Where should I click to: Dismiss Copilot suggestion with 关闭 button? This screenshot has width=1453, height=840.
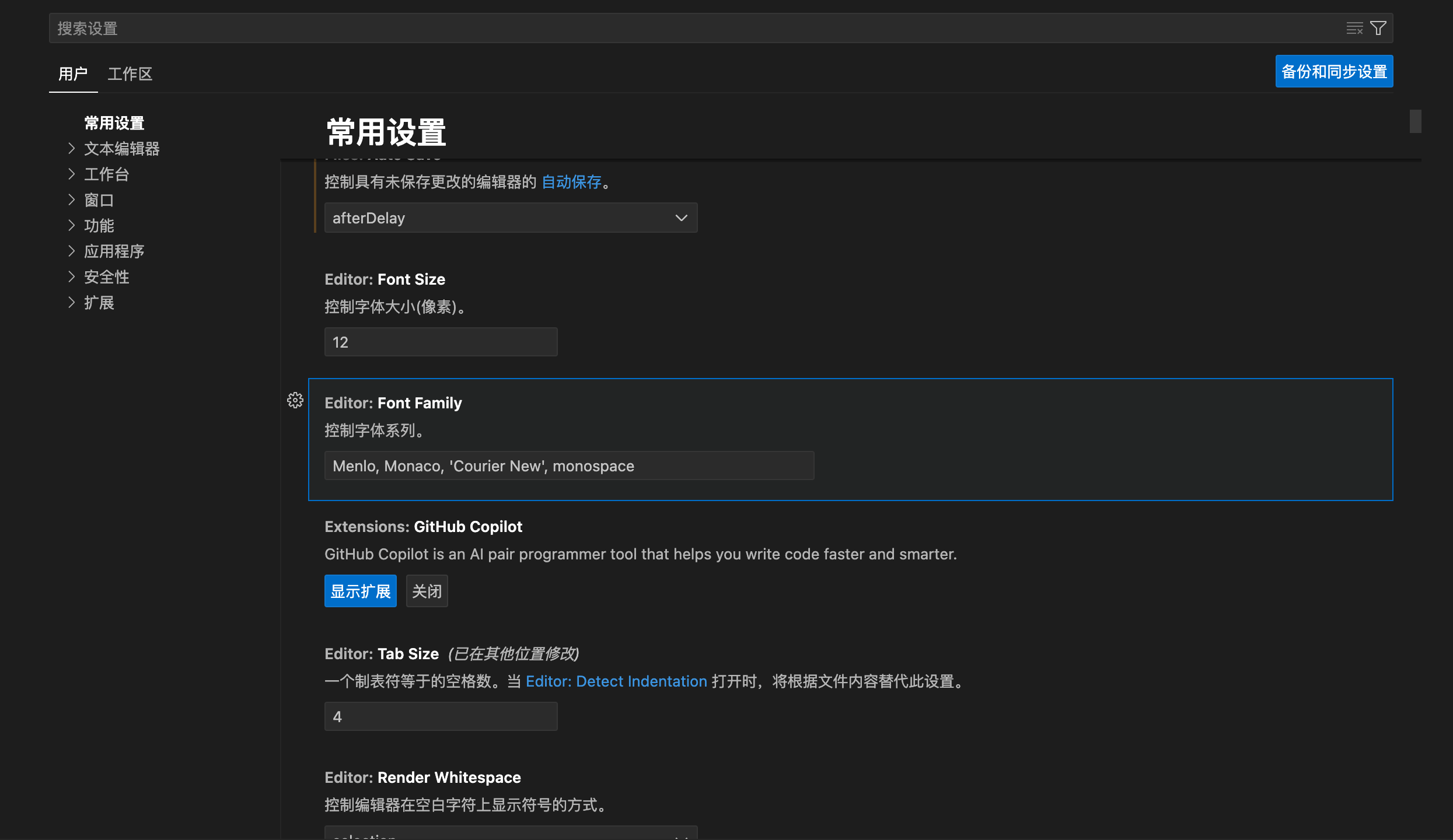(427, 591)
